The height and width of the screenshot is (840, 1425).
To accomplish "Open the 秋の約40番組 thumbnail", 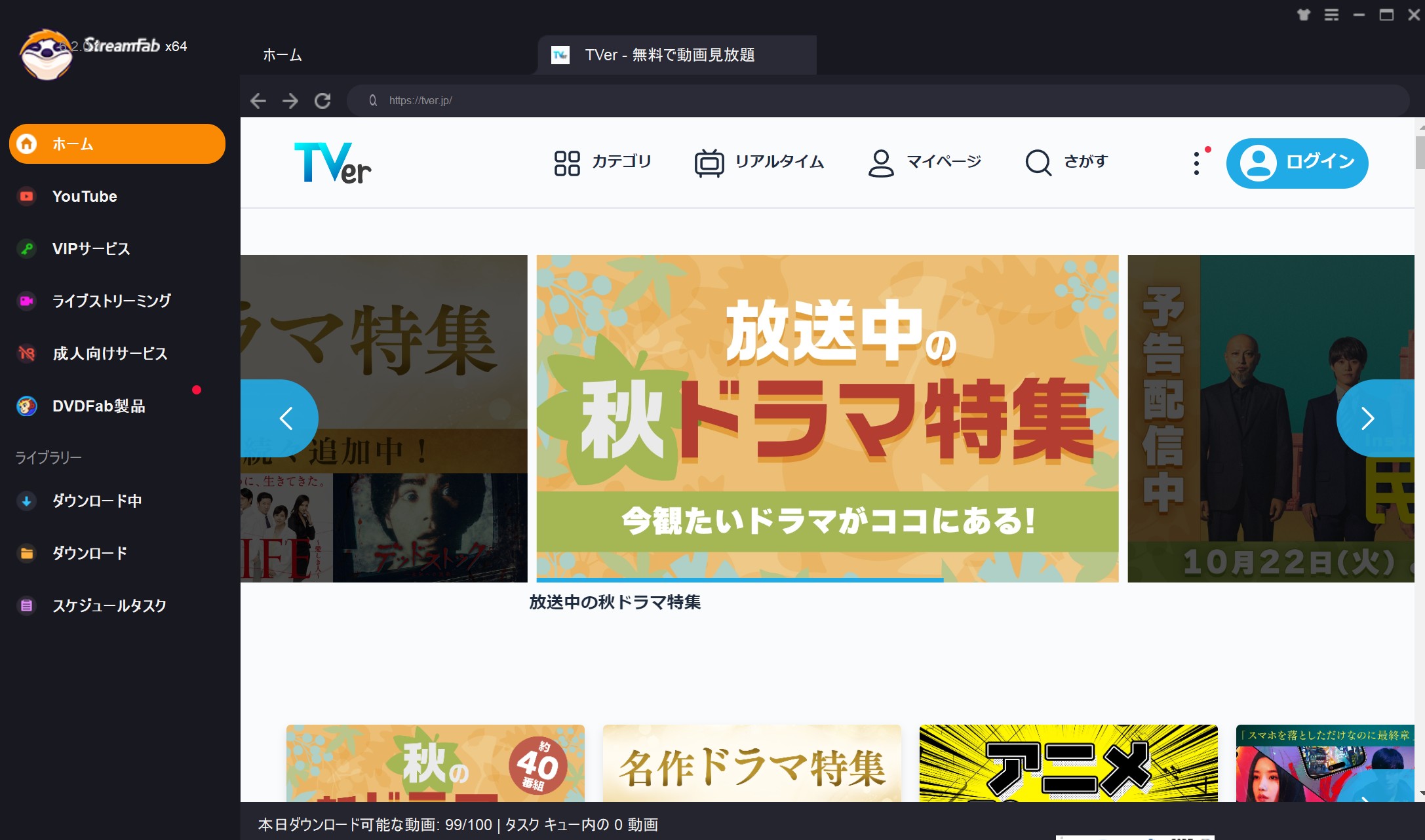I will pos(435,763).
